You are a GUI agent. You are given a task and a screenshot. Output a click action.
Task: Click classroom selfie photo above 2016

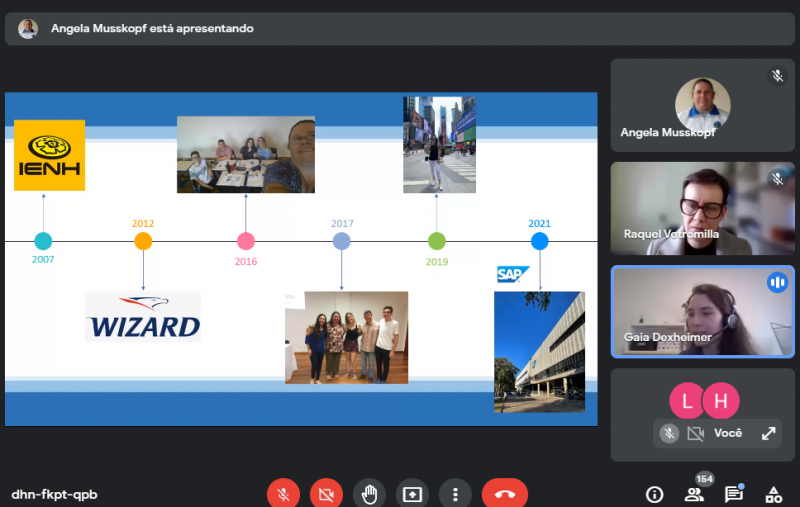coord(246,155)
